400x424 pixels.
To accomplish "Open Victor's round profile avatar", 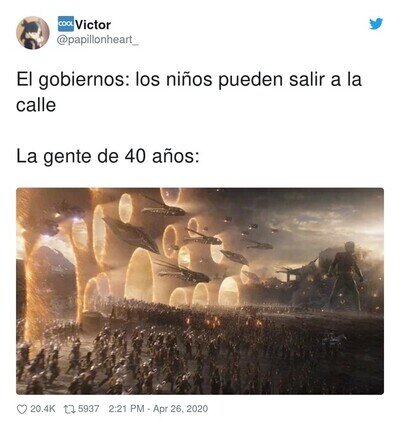I will click(x=33, y=33).
